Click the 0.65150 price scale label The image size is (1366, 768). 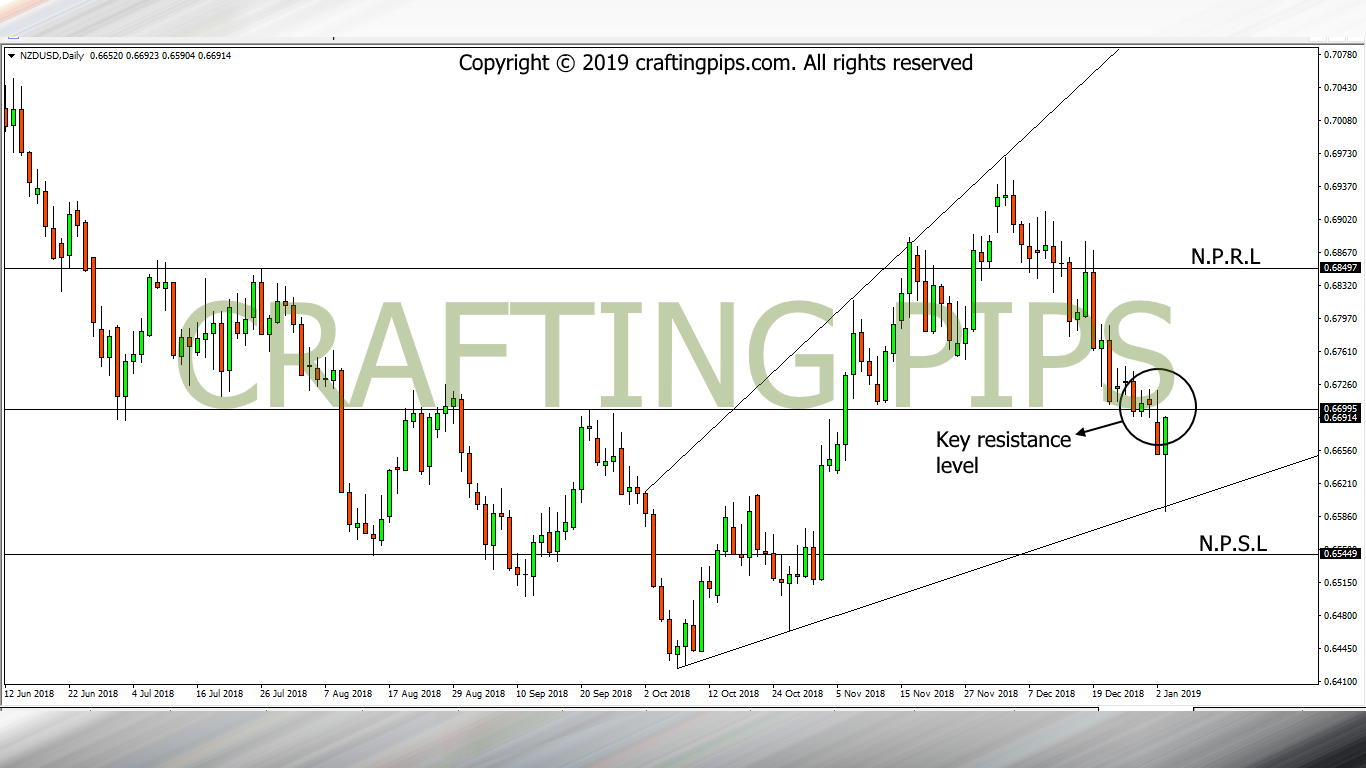point(1339,582)
